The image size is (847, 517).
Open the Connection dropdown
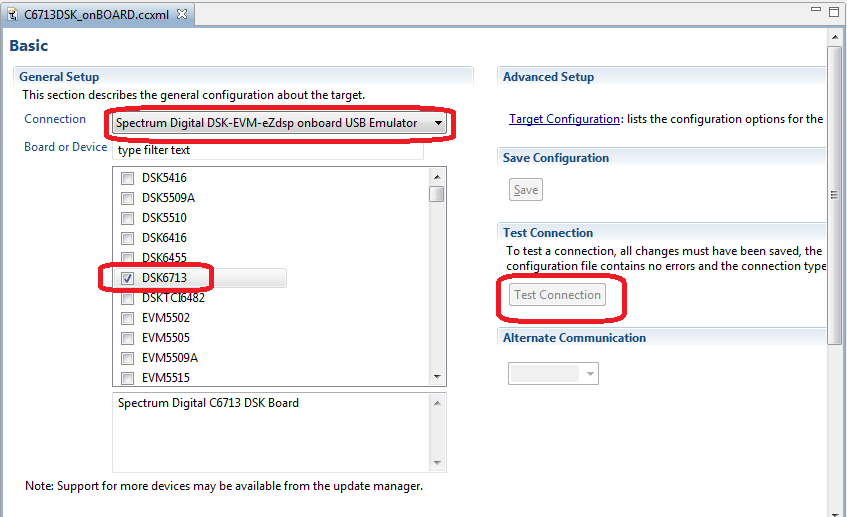(279, 123)
